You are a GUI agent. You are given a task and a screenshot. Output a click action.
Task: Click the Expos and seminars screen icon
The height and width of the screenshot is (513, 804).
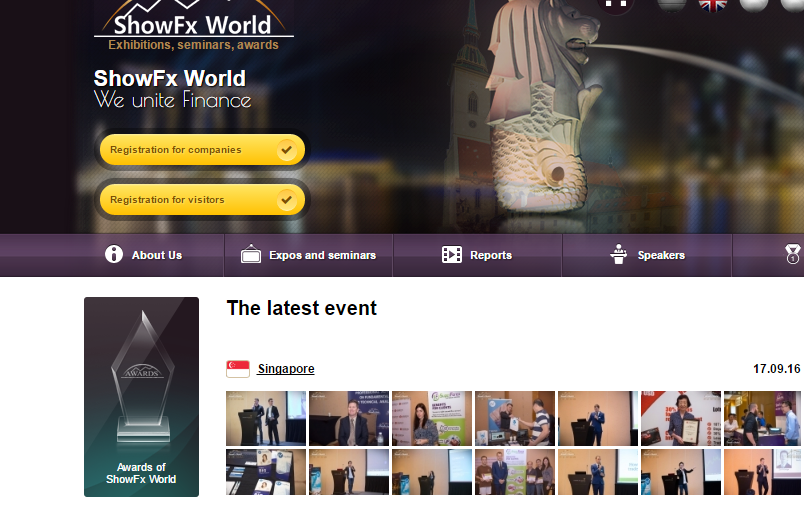[x=251, y=254]
